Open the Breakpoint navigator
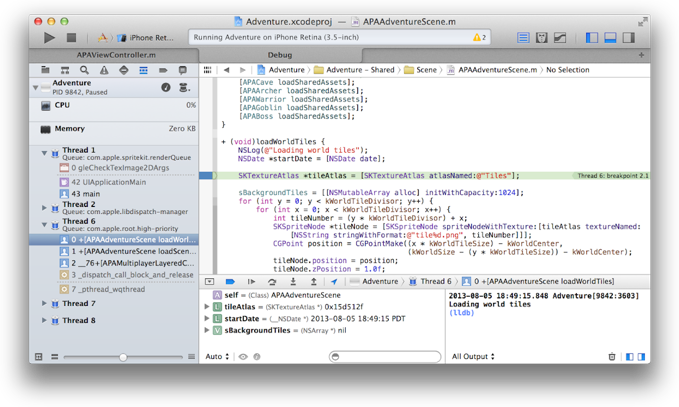Image resolution: width=679 pixels, height=407 pixels. (163, 70)
